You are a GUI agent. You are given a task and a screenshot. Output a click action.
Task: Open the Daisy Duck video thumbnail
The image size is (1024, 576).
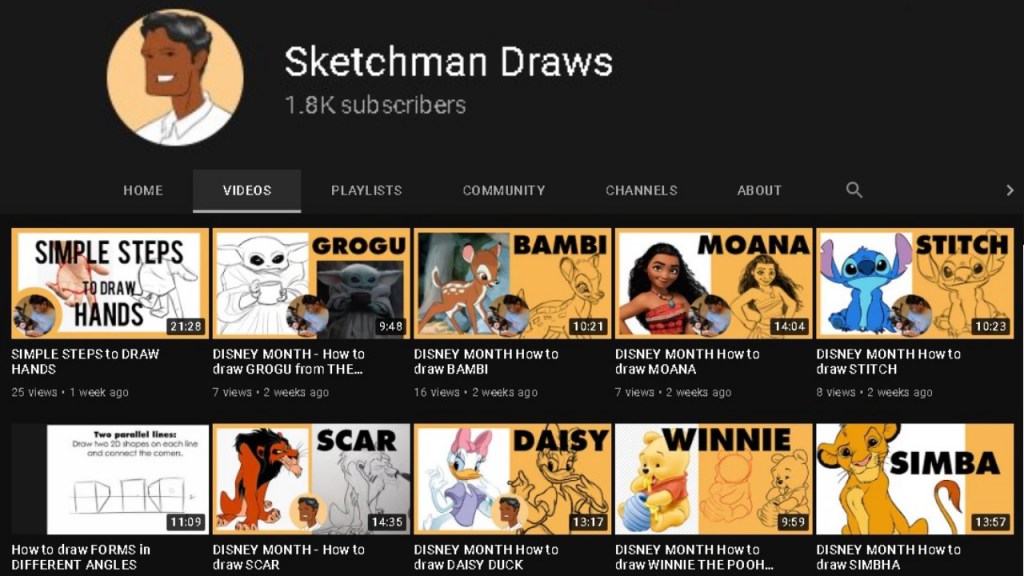[513, 479]
